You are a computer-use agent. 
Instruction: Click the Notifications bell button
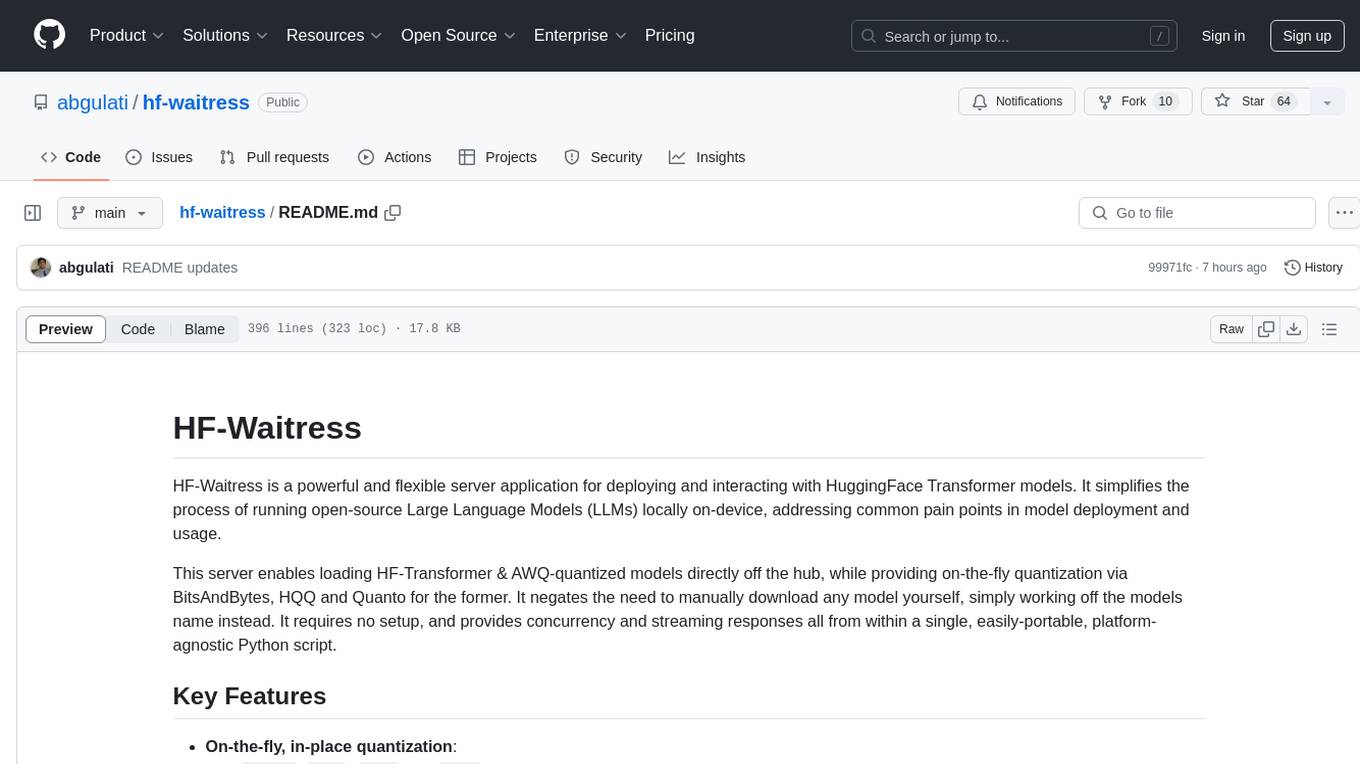click(x=1017, y=102)
